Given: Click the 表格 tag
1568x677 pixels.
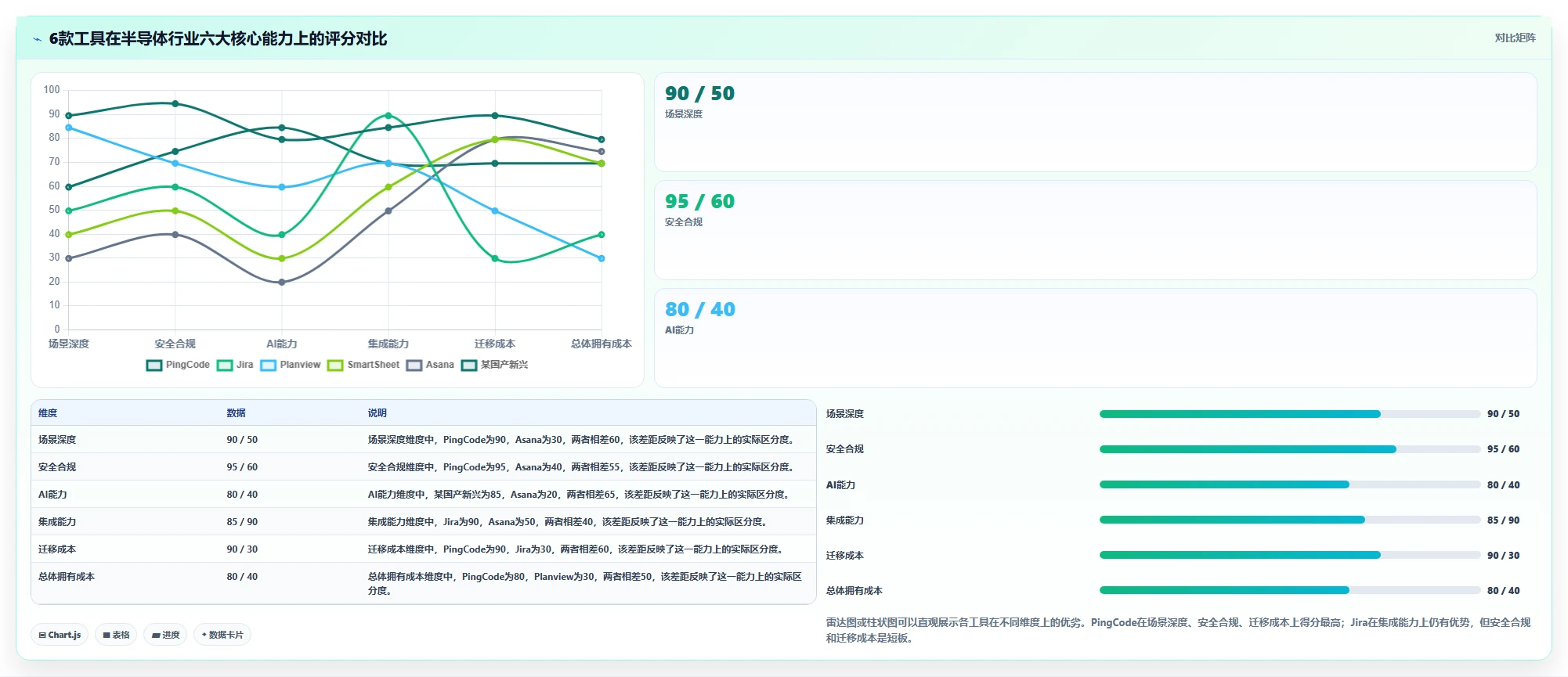Looking at the screenshot, I should tap(116, 635).
